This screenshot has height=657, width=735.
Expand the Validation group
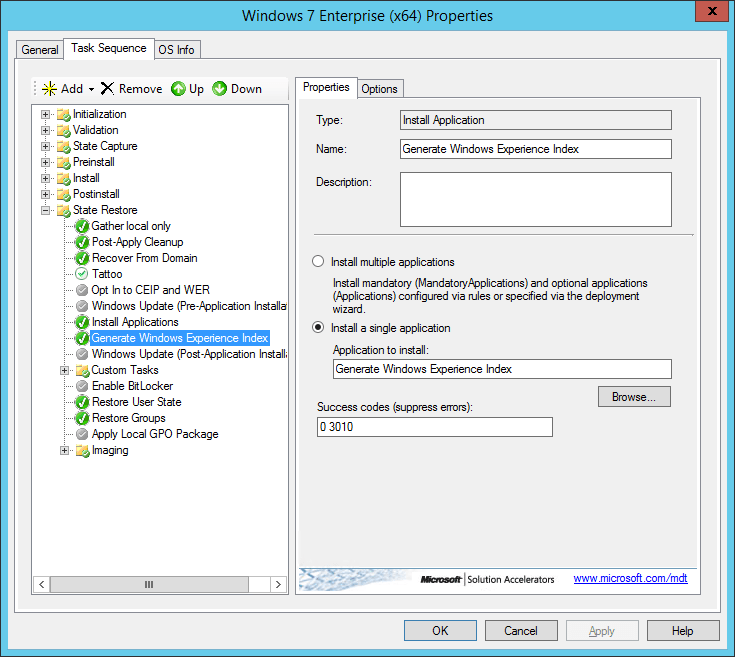coord(45,130)
